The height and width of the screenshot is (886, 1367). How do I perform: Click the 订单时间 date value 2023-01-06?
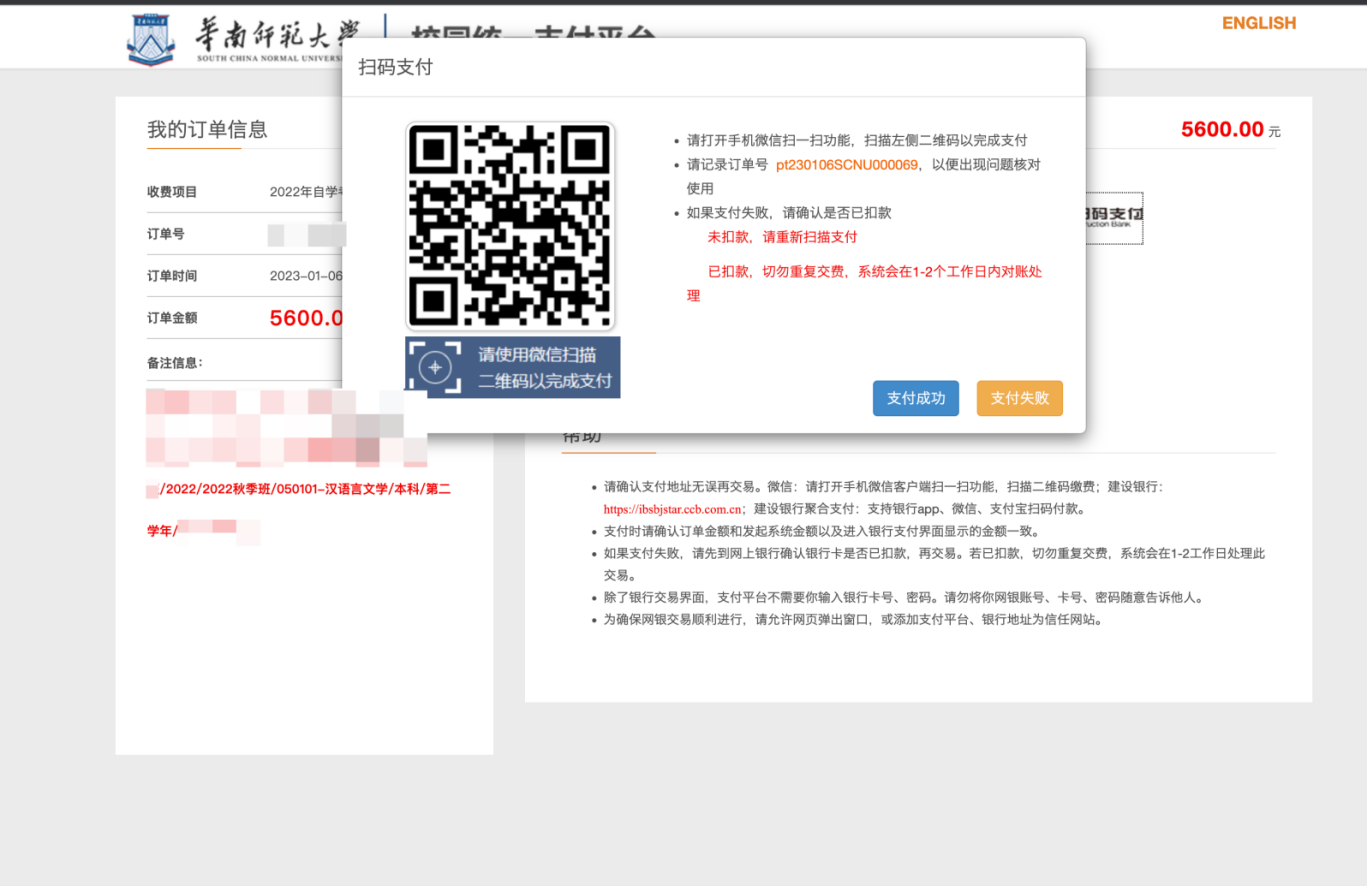306,276
